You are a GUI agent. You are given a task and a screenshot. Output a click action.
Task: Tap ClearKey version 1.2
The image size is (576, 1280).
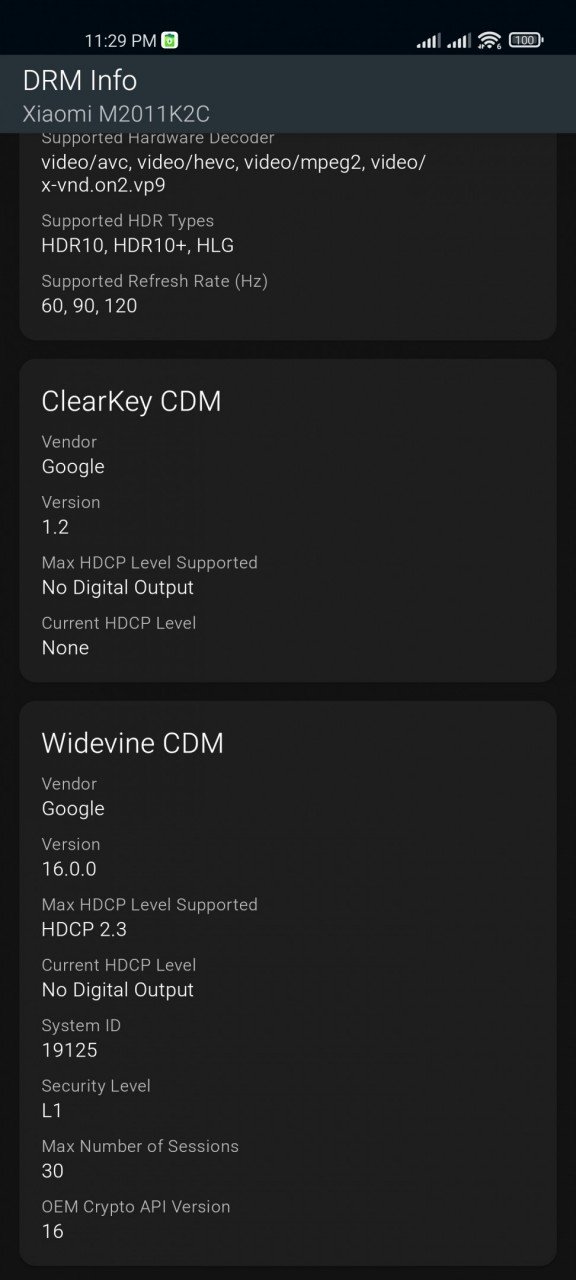55,527
